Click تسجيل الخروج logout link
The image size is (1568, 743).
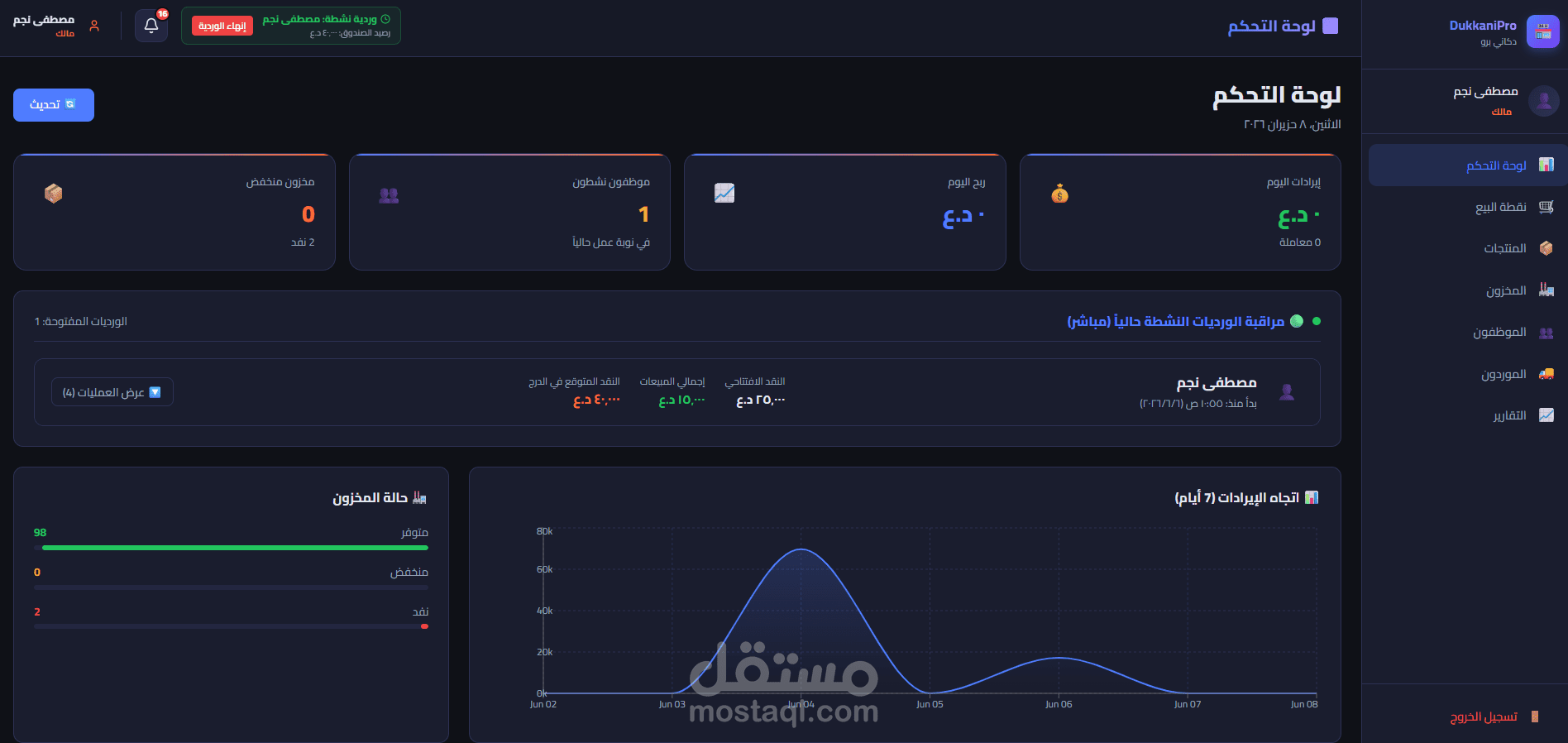pos(1484,717)
